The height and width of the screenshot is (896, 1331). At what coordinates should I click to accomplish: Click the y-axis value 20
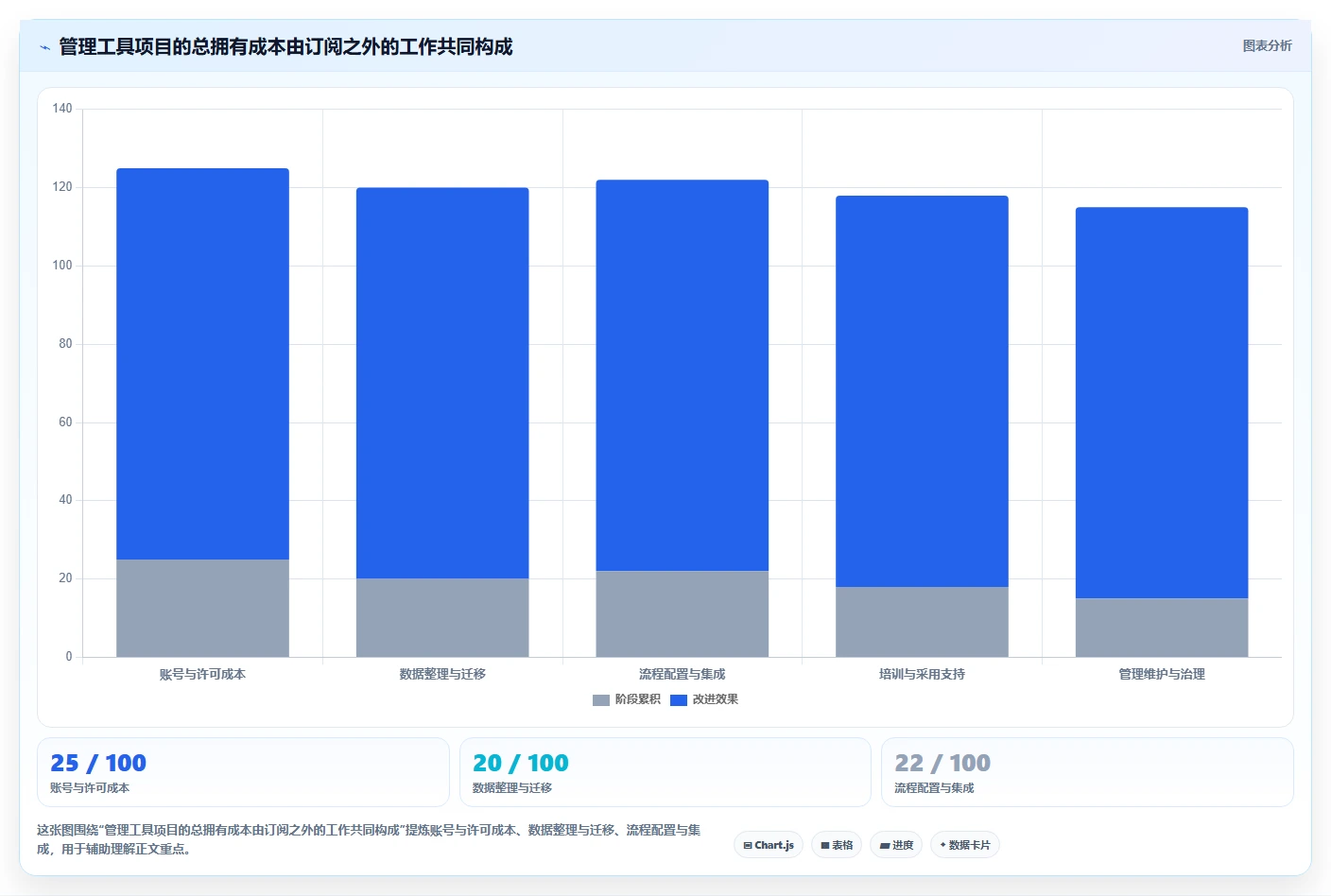(x=65, y=578)
